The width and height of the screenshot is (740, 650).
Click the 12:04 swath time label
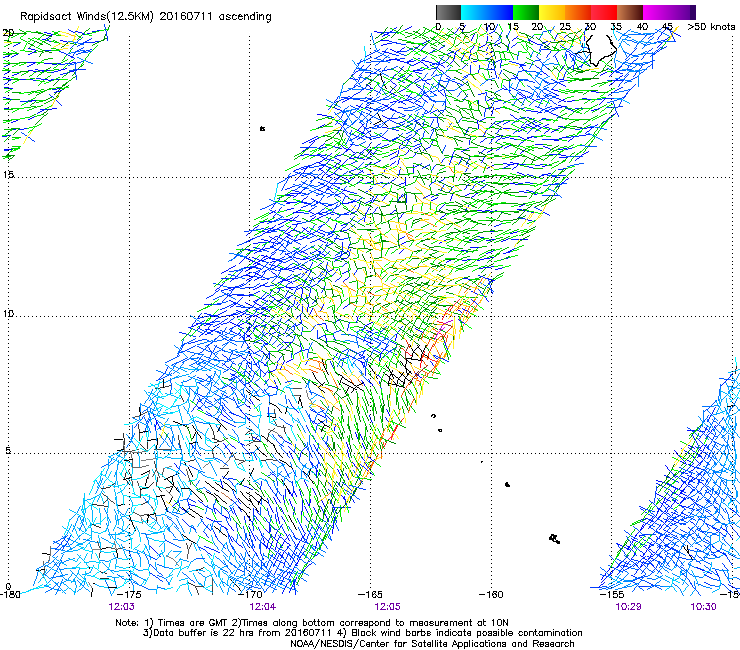(263, 607)
